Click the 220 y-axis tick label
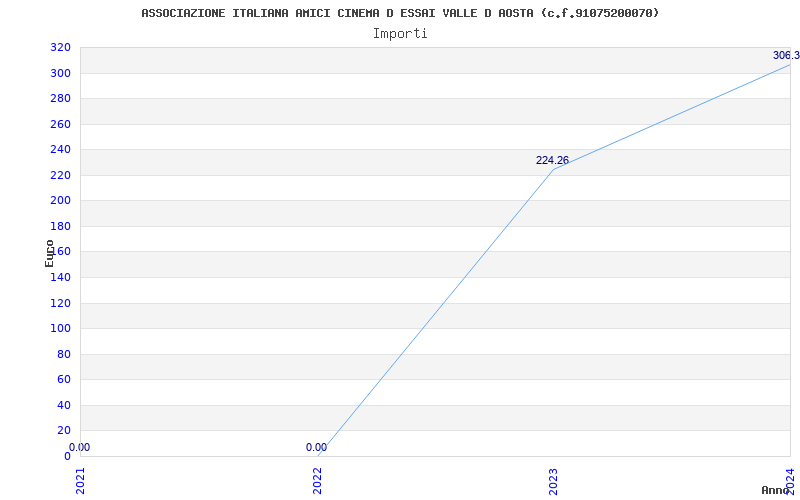The width and height of the screenshot is (800, 500). (60, 176)
